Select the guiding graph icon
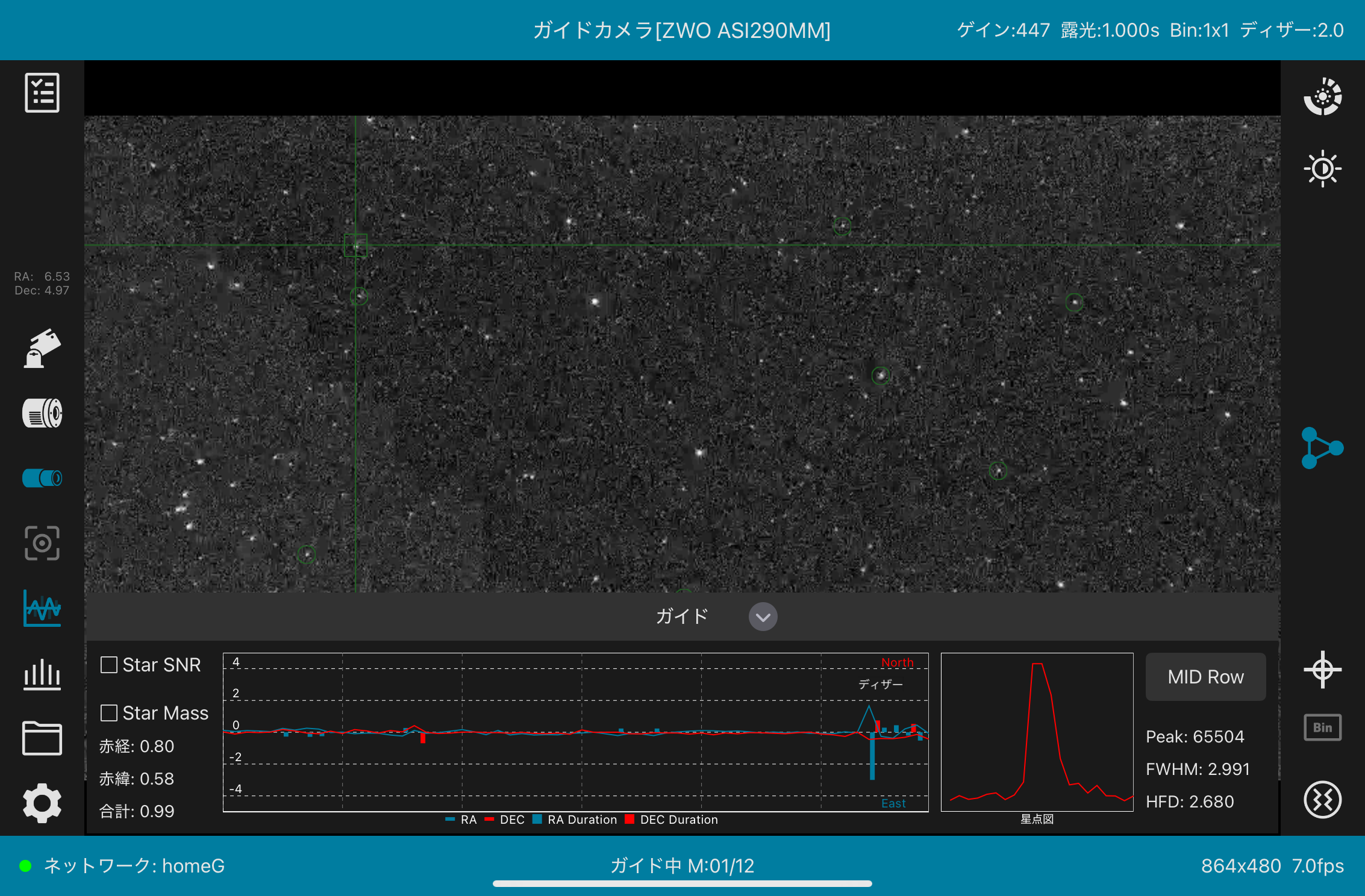 [x=42, y=608]
